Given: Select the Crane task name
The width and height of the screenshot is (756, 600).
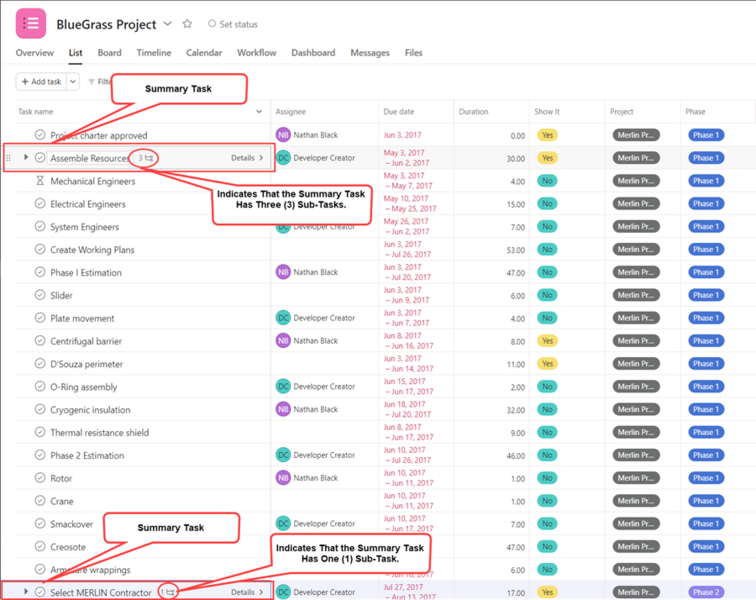Looking at the screenshot, I should (62, 501).
